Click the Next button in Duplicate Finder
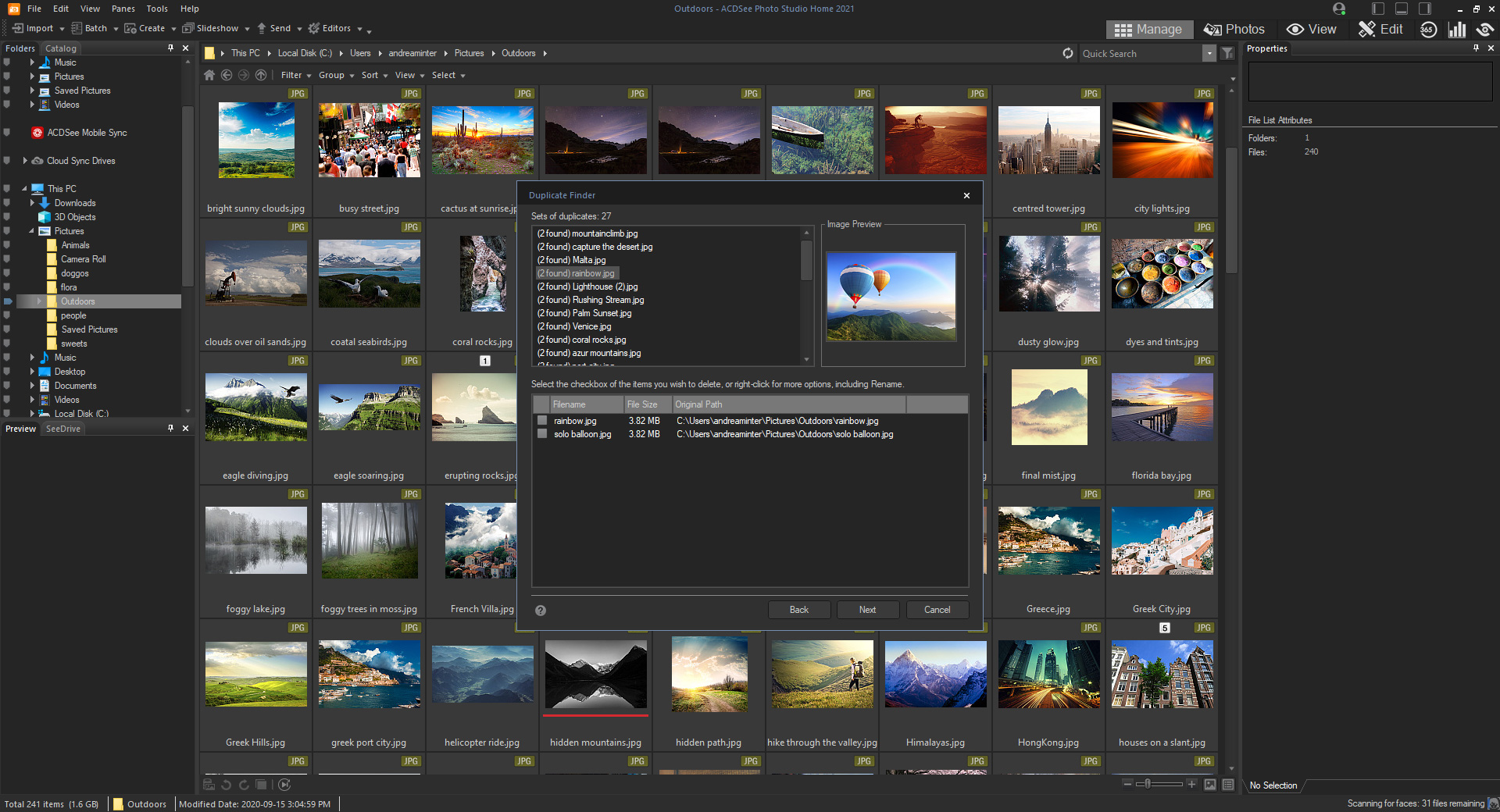The image size is (1500, 812). tap(867, 610)
